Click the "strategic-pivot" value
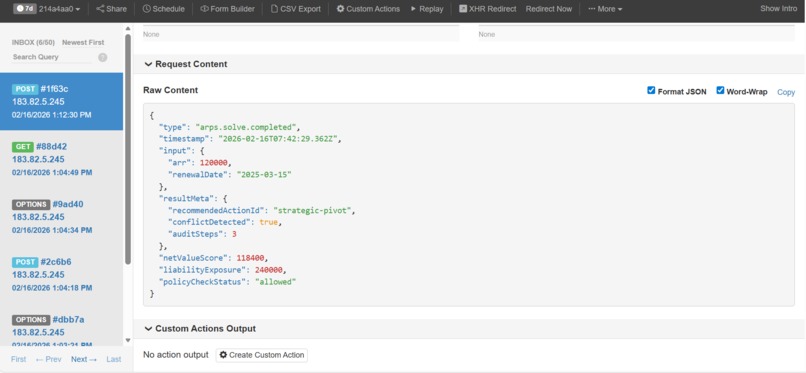This screenshot has width=806, height=373. (314, 211)
